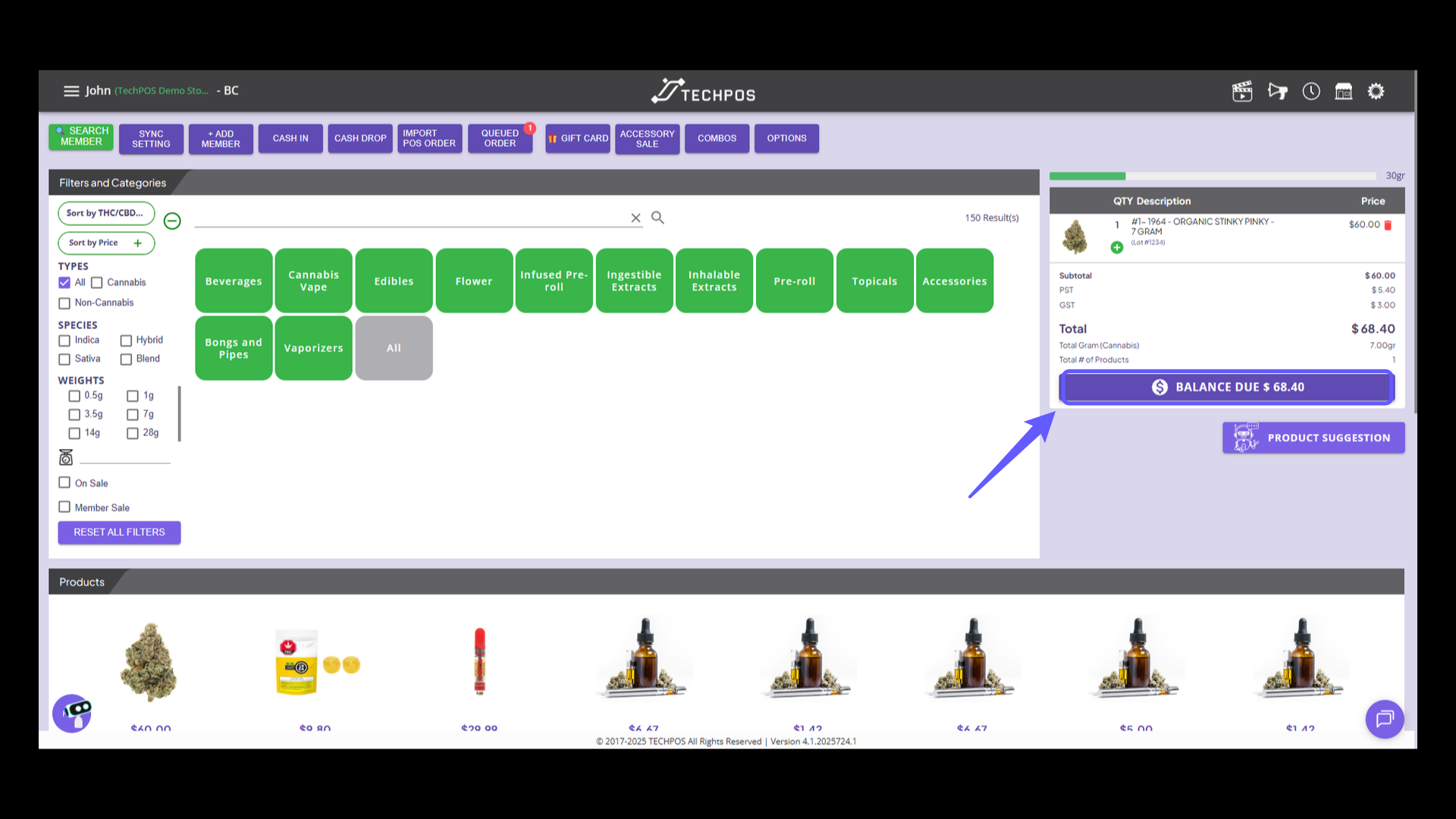The image size is (1456, 819).
Task: Select the Accessories category tile
Action: [x=955, y=281]
